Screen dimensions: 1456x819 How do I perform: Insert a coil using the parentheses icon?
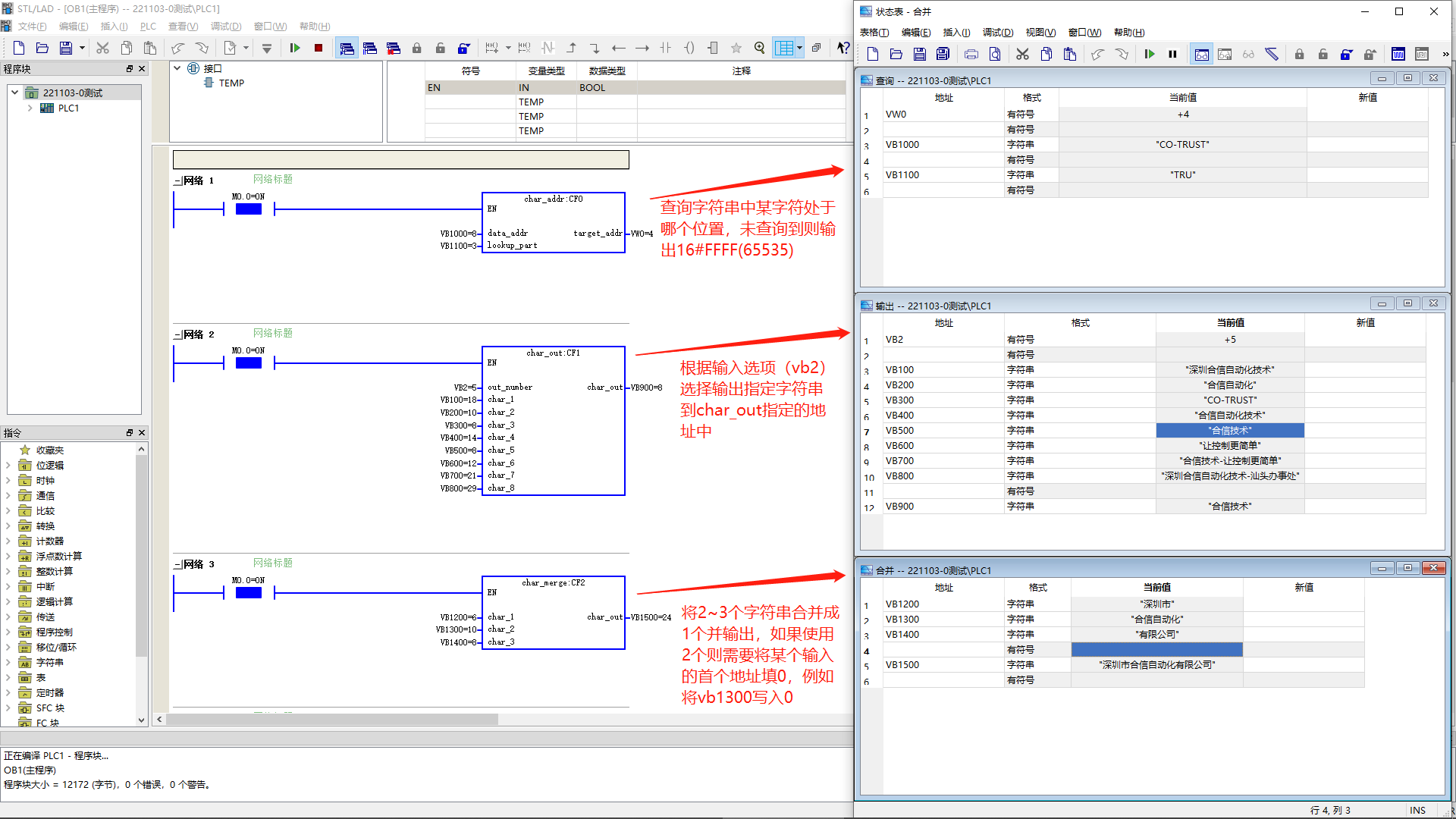pos(689,49)
